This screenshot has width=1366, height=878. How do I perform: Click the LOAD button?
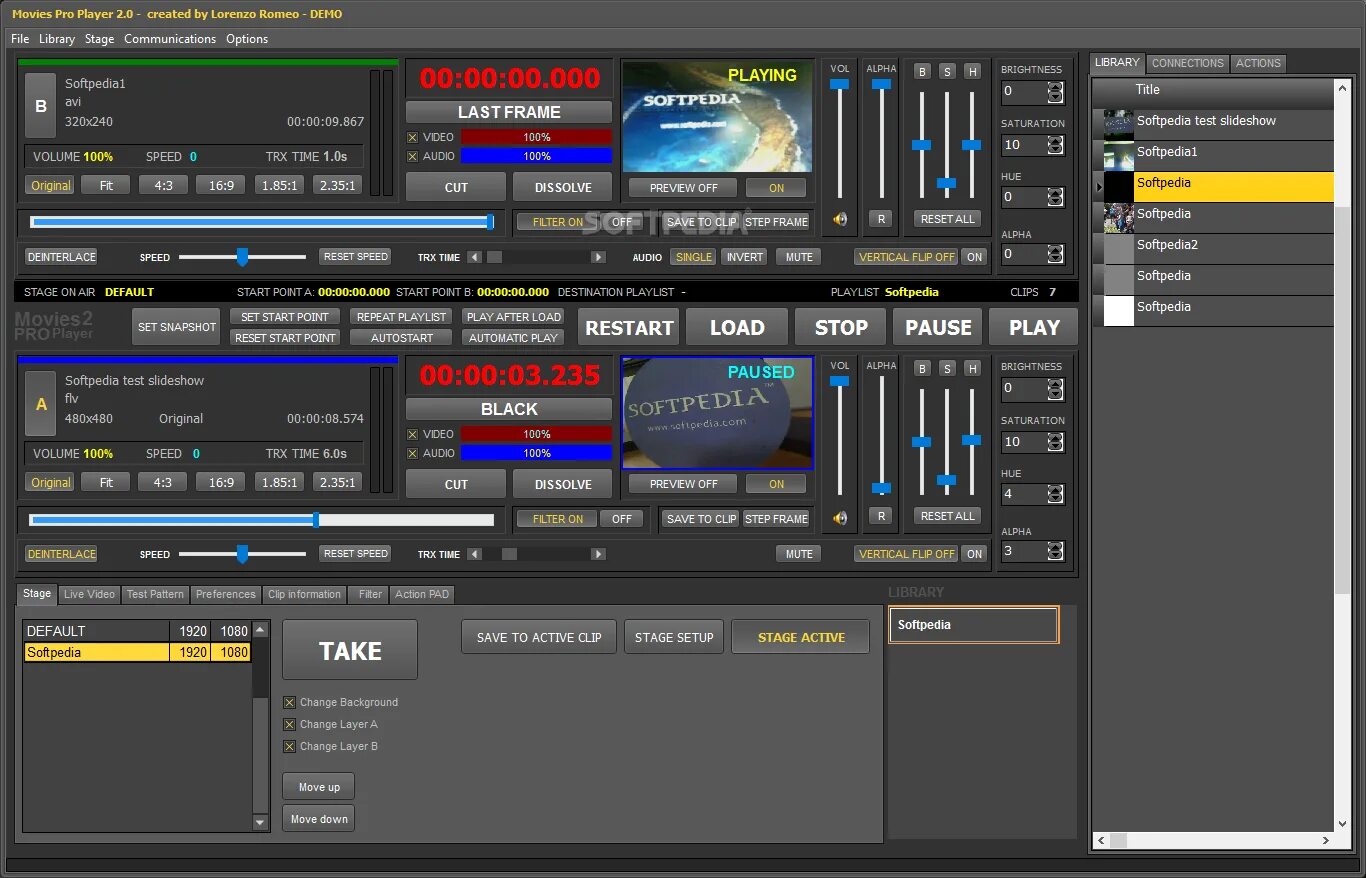pos(737,328)
